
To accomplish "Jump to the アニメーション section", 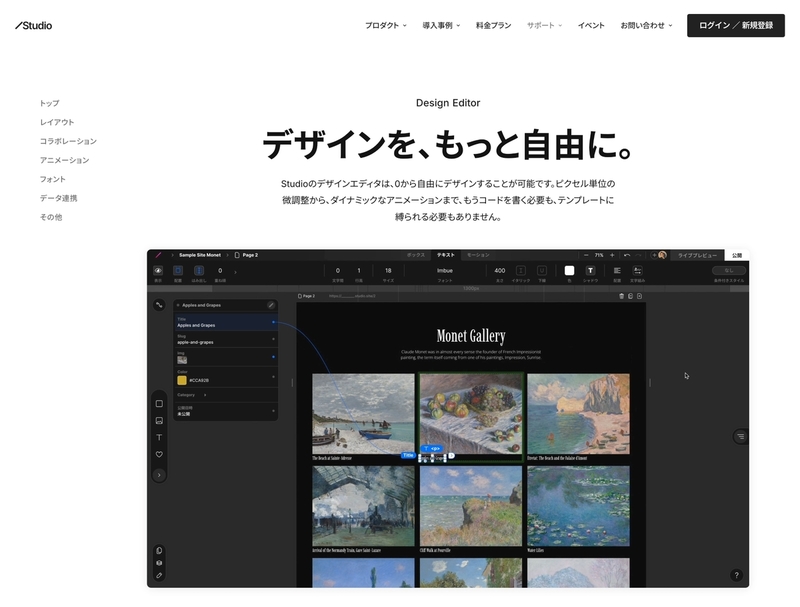I will [x=64, y=160].
